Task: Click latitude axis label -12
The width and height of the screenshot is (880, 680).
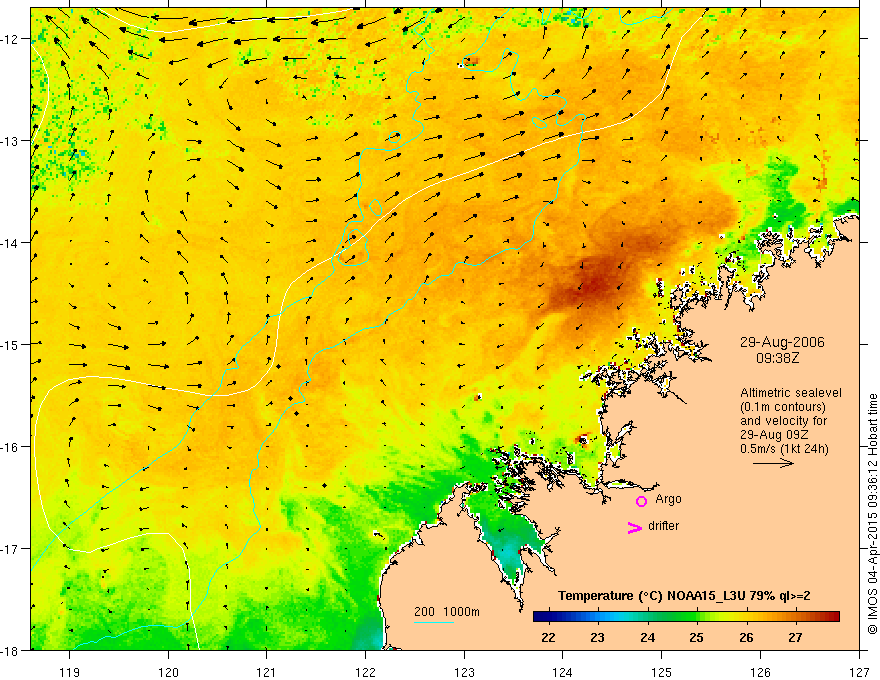Action: [11, 39]
